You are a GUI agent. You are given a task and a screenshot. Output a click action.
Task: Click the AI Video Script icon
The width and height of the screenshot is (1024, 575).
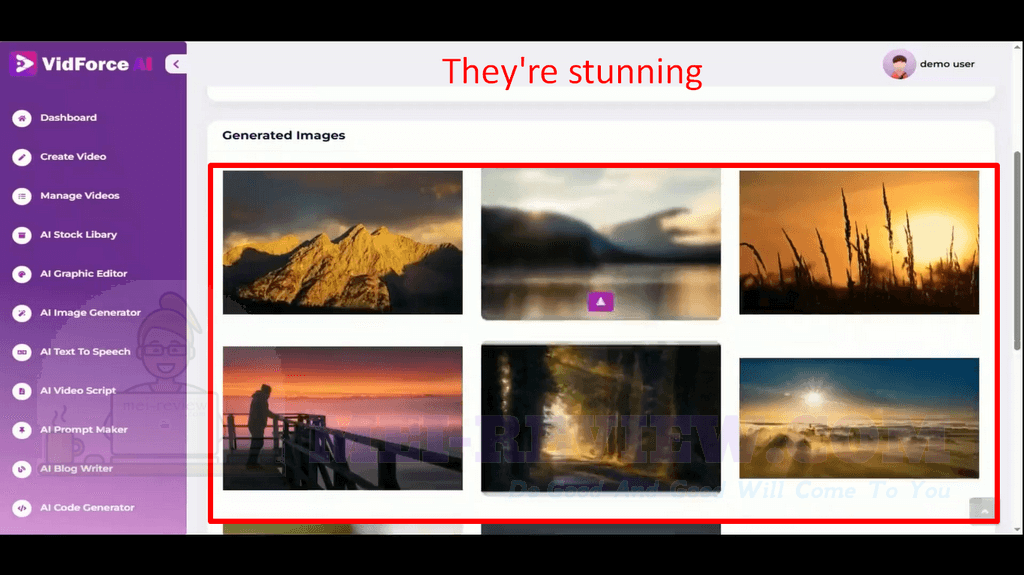pyautogui.click(x=22, y=391)
